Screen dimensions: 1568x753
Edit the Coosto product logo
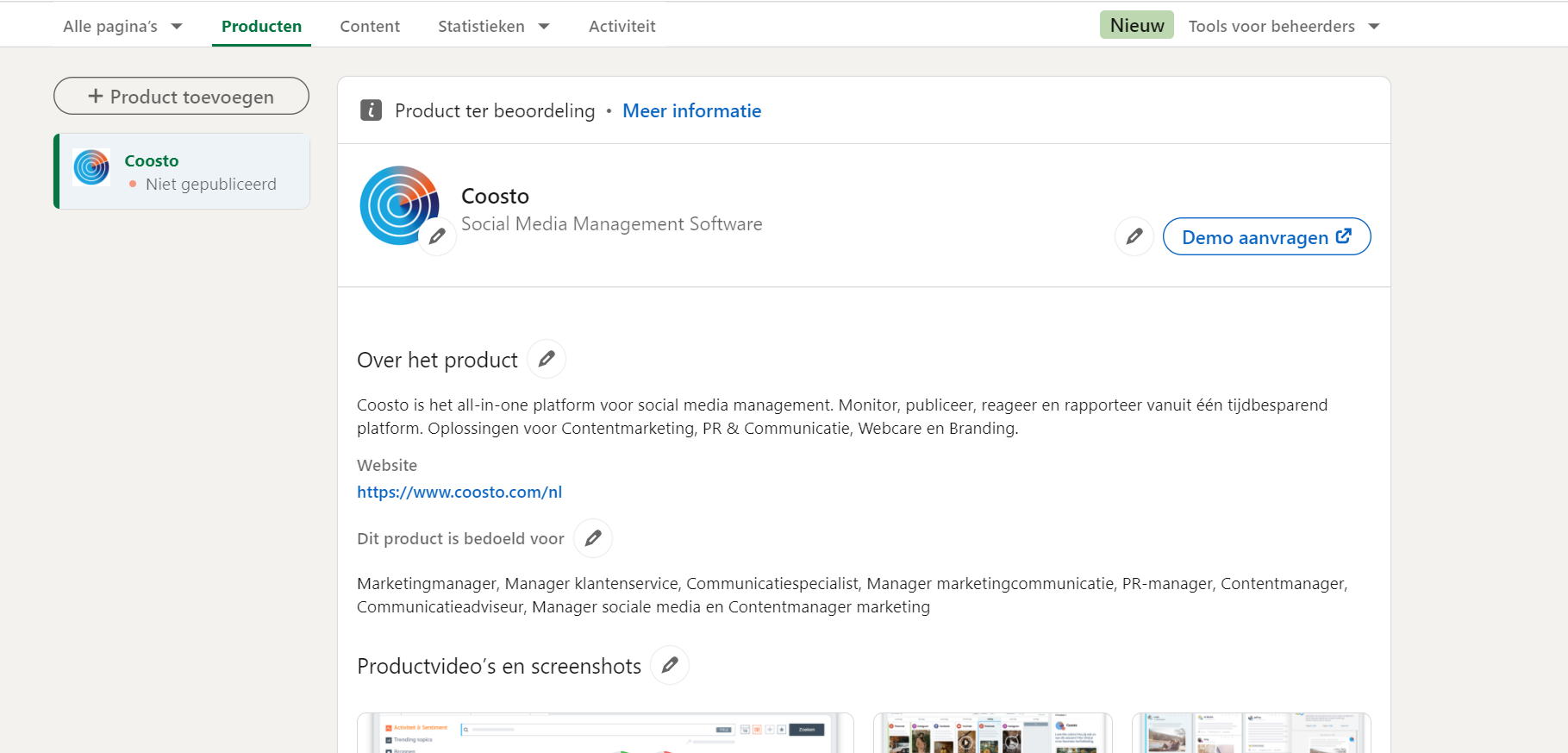point(437,236)
